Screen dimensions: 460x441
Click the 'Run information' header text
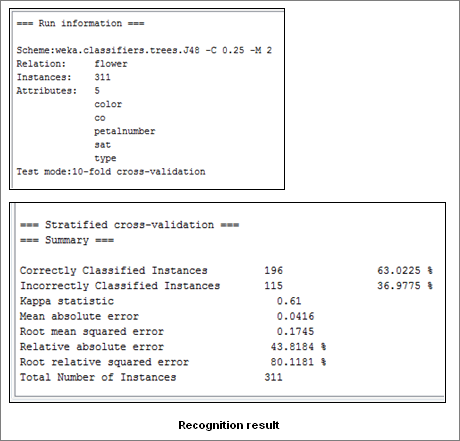[x=80, y=23]
